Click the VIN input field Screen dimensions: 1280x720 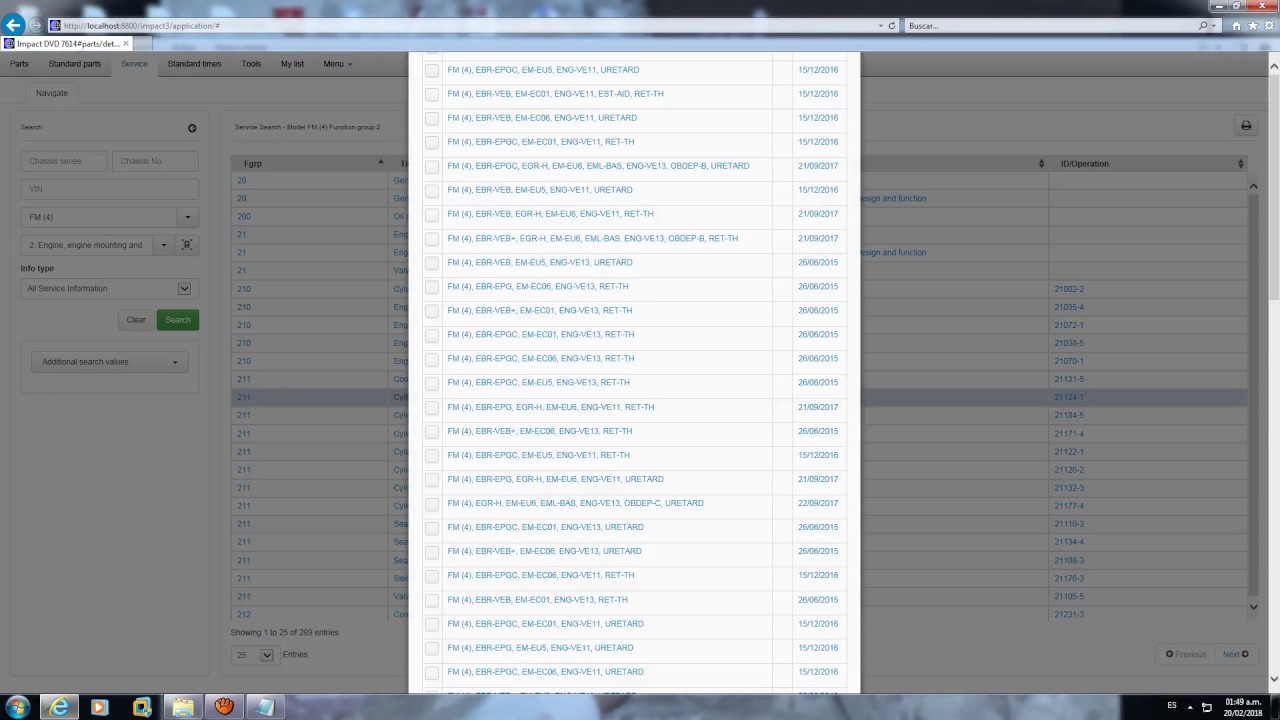110,189
